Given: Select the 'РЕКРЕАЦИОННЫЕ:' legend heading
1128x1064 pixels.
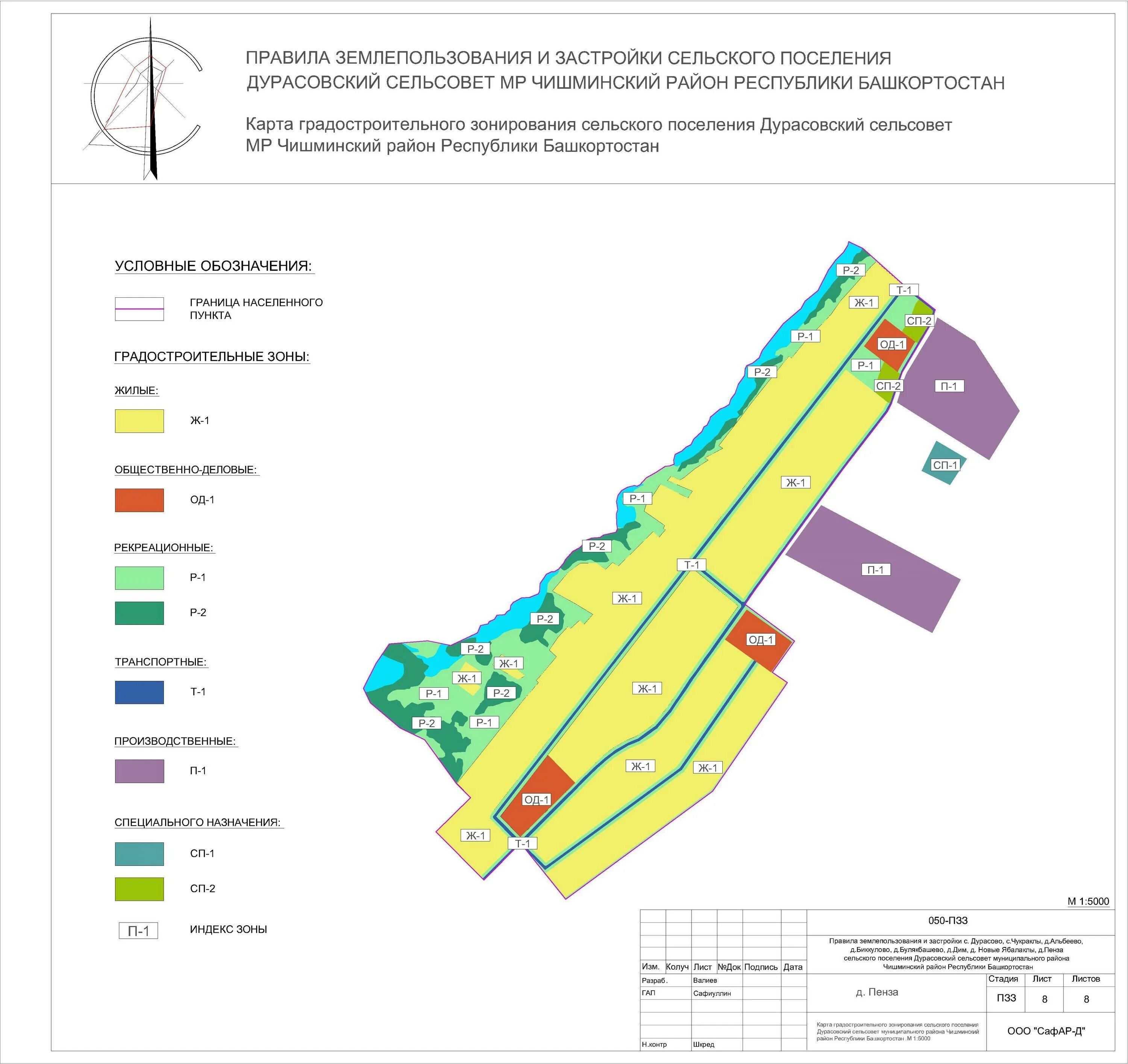Looking at the screenshot, I should (x=164, y=548).
